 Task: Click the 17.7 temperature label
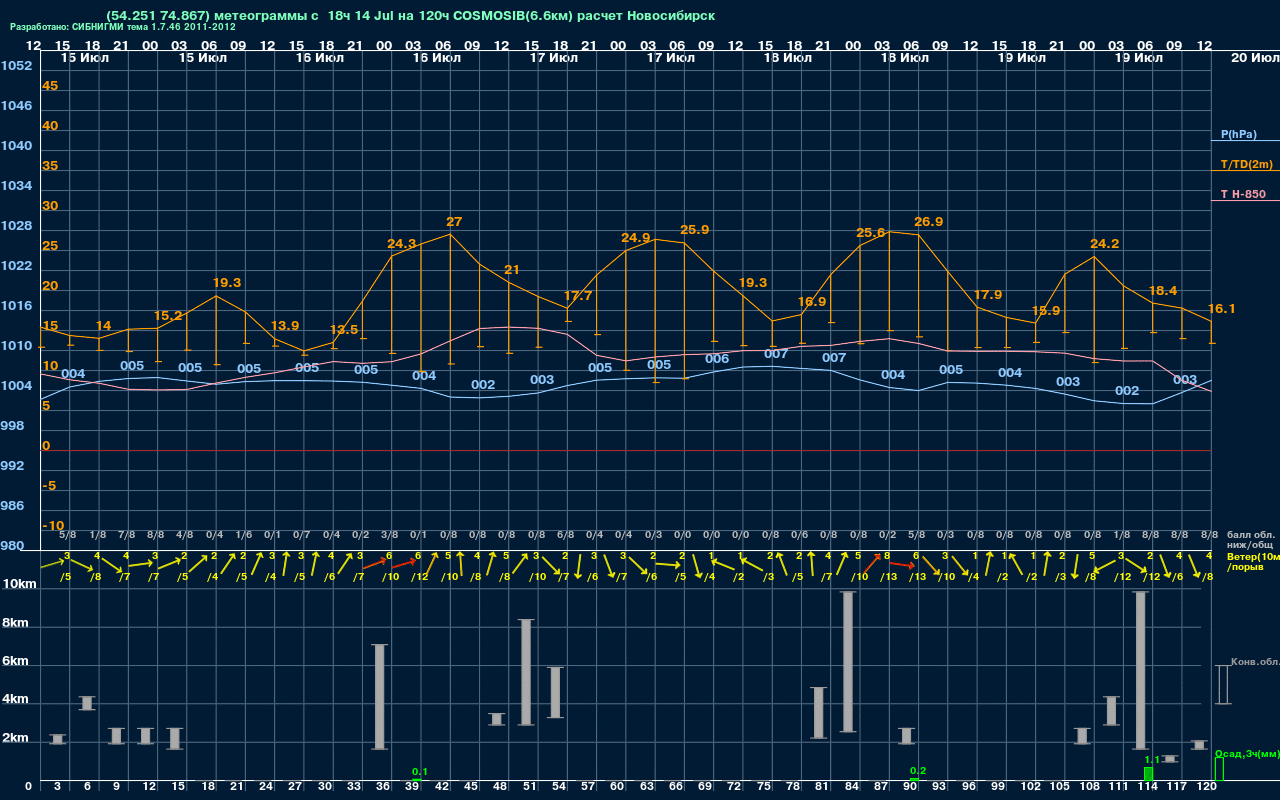[x=578, y=296]
